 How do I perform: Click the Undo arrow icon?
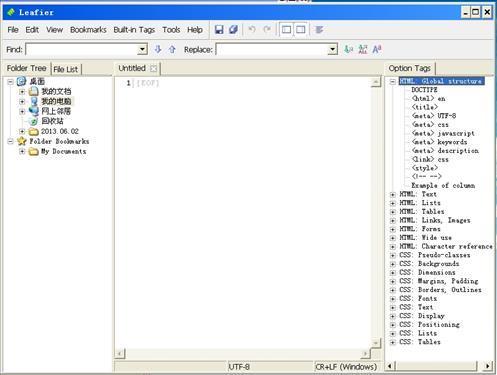click(252, 30)
